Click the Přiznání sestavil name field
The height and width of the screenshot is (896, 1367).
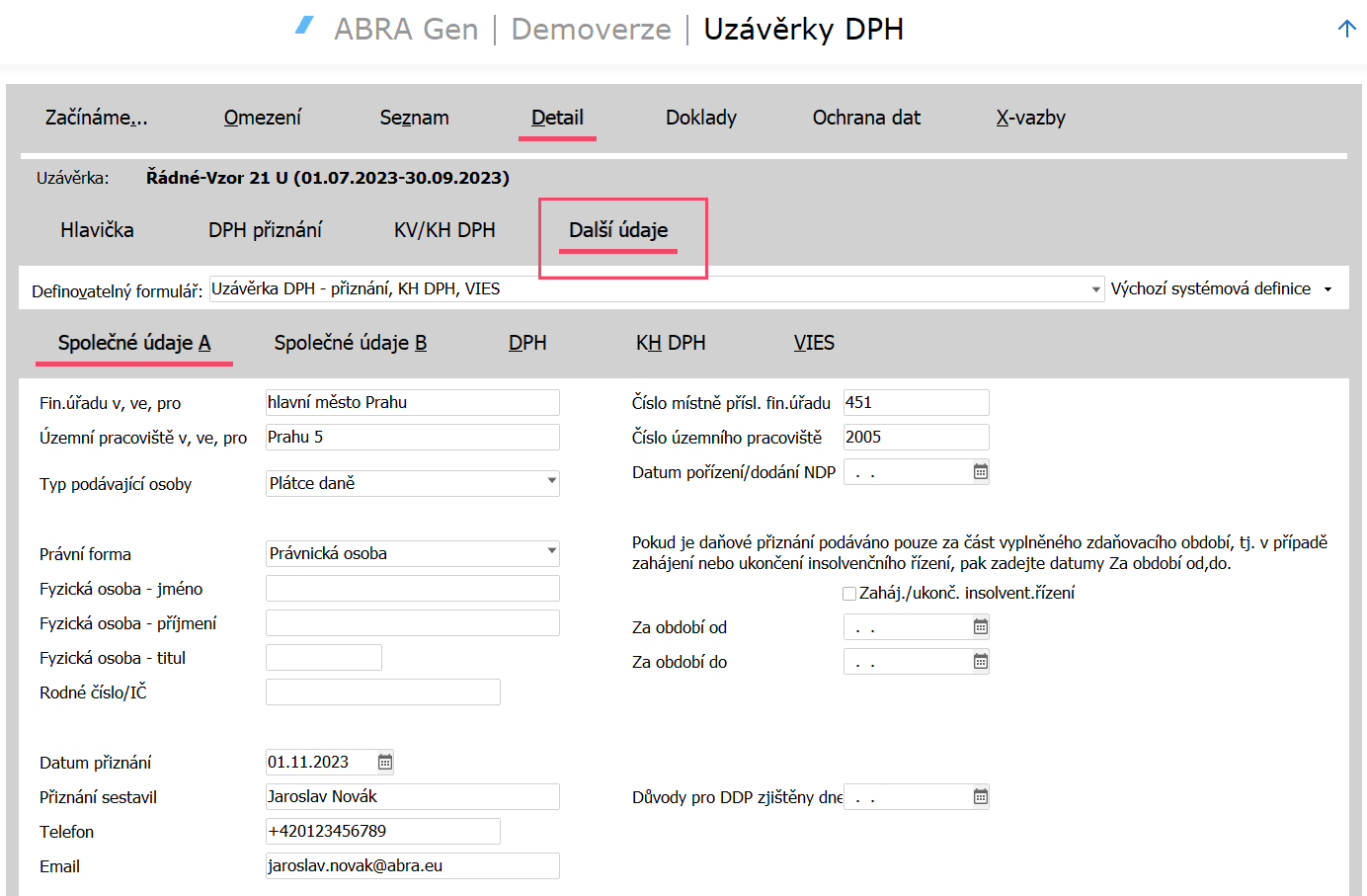[412, 797]
